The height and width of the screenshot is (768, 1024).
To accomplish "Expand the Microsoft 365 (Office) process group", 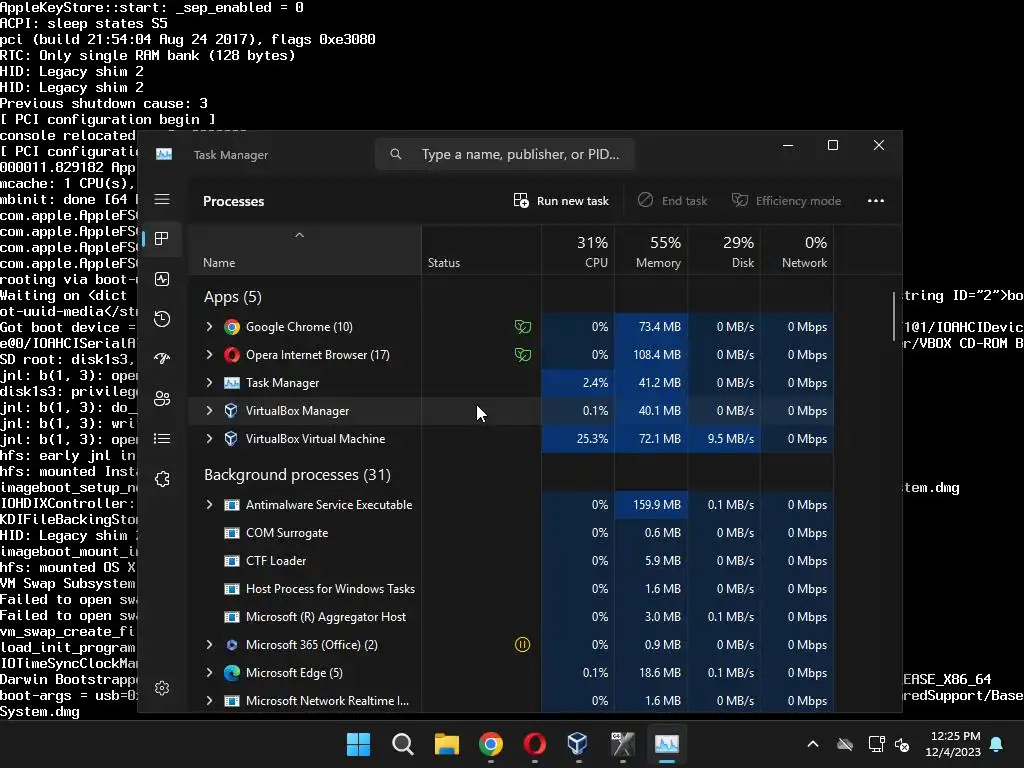I will click(209, 645).
